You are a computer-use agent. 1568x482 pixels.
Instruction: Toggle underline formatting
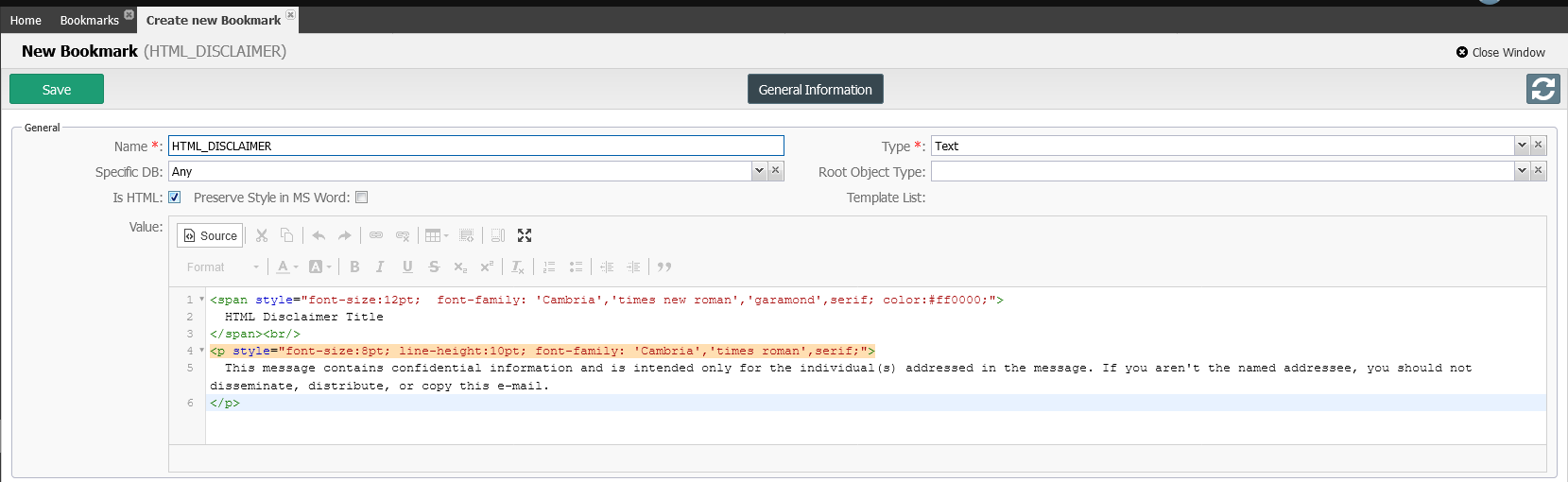(407, 267)
